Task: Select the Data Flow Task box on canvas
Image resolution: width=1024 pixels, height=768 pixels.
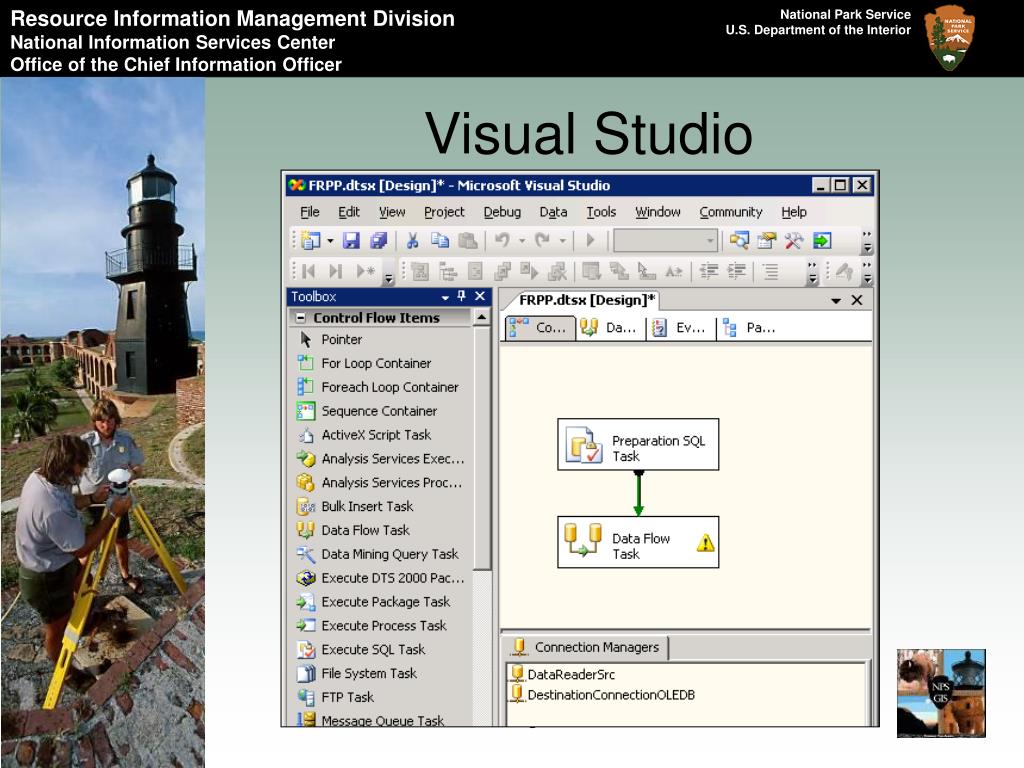Action: coord(638,542)
